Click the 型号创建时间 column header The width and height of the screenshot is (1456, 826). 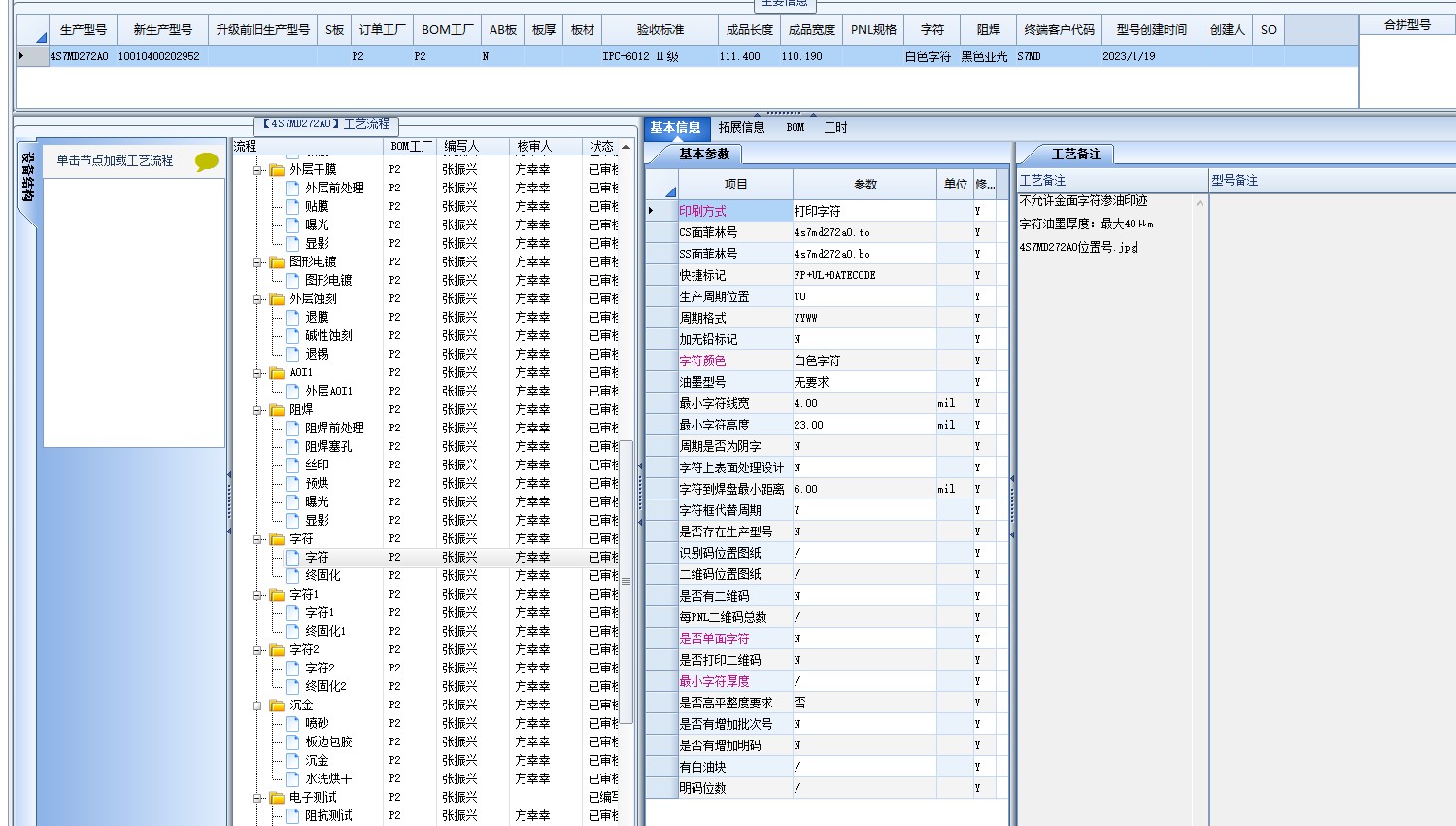click(x=1151, y=30)
